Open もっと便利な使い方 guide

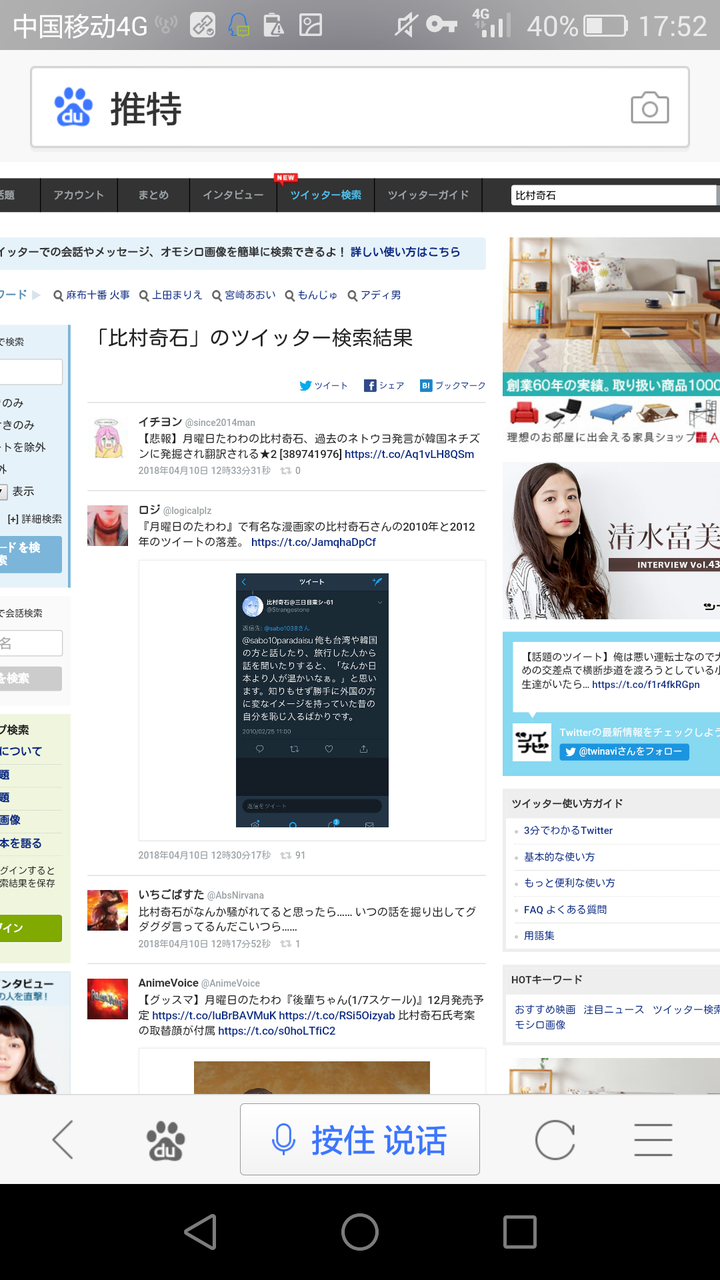tap(569, 883)
